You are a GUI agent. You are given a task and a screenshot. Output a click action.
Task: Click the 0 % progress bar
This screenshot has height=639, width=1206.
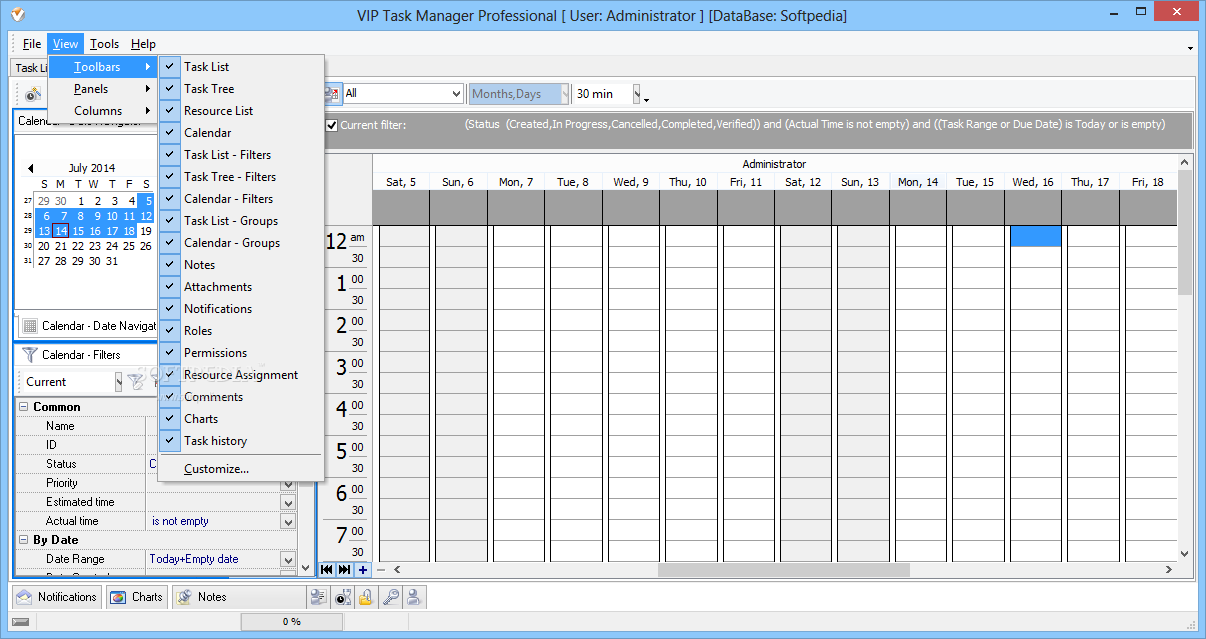click(x=291, y=622)
